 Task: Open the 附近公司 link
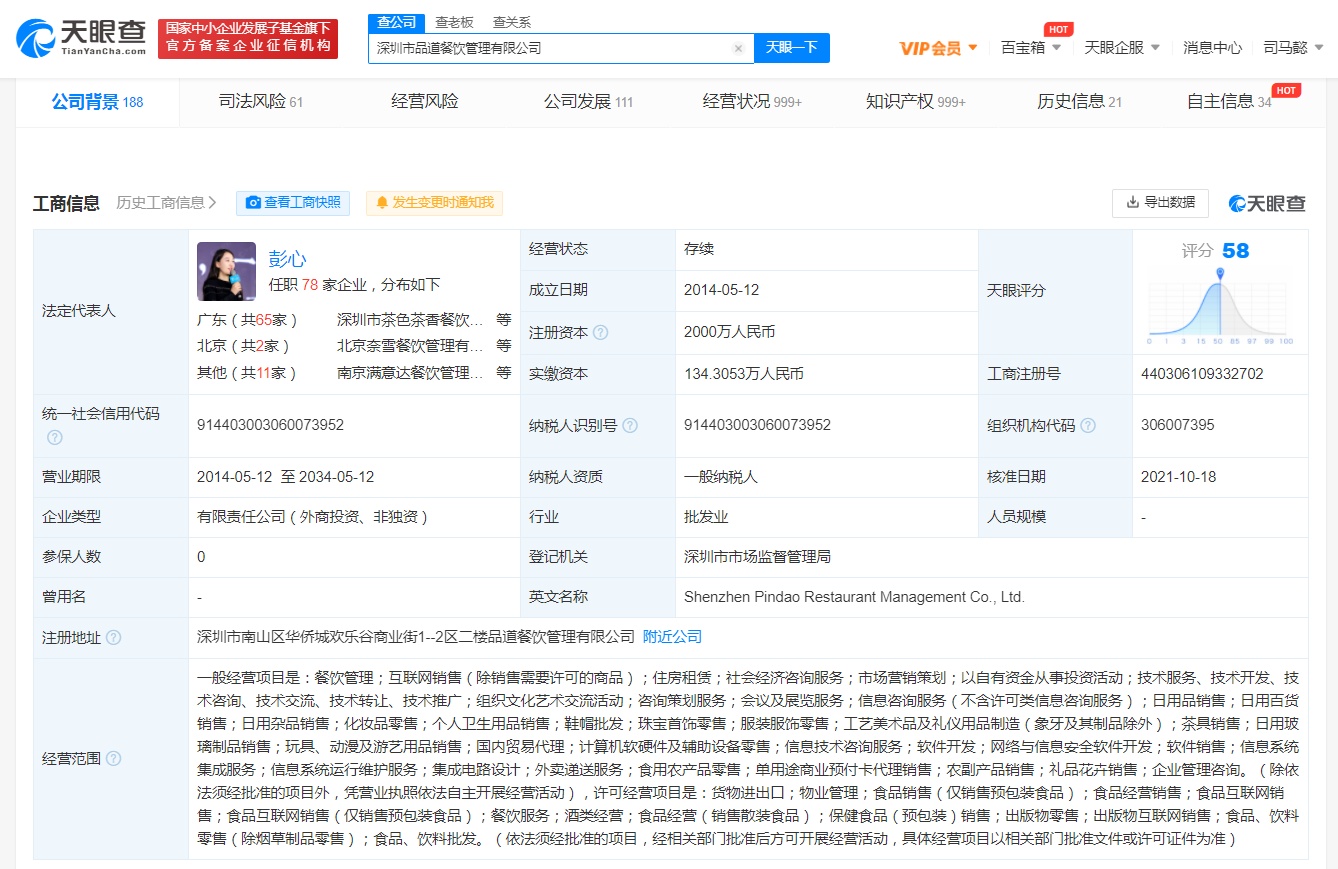672,637
